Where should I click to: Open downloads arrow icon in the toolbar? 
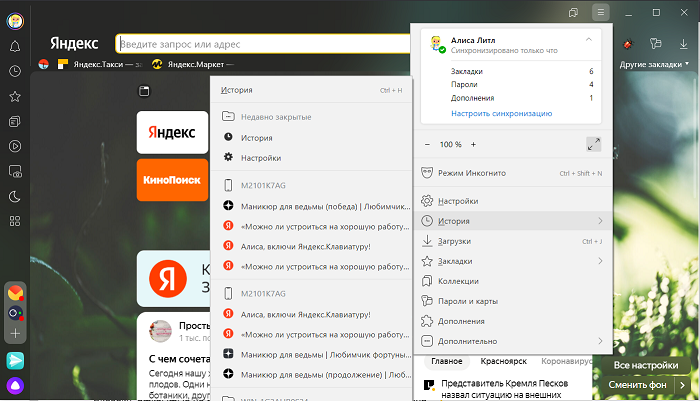tap(683, 44)
